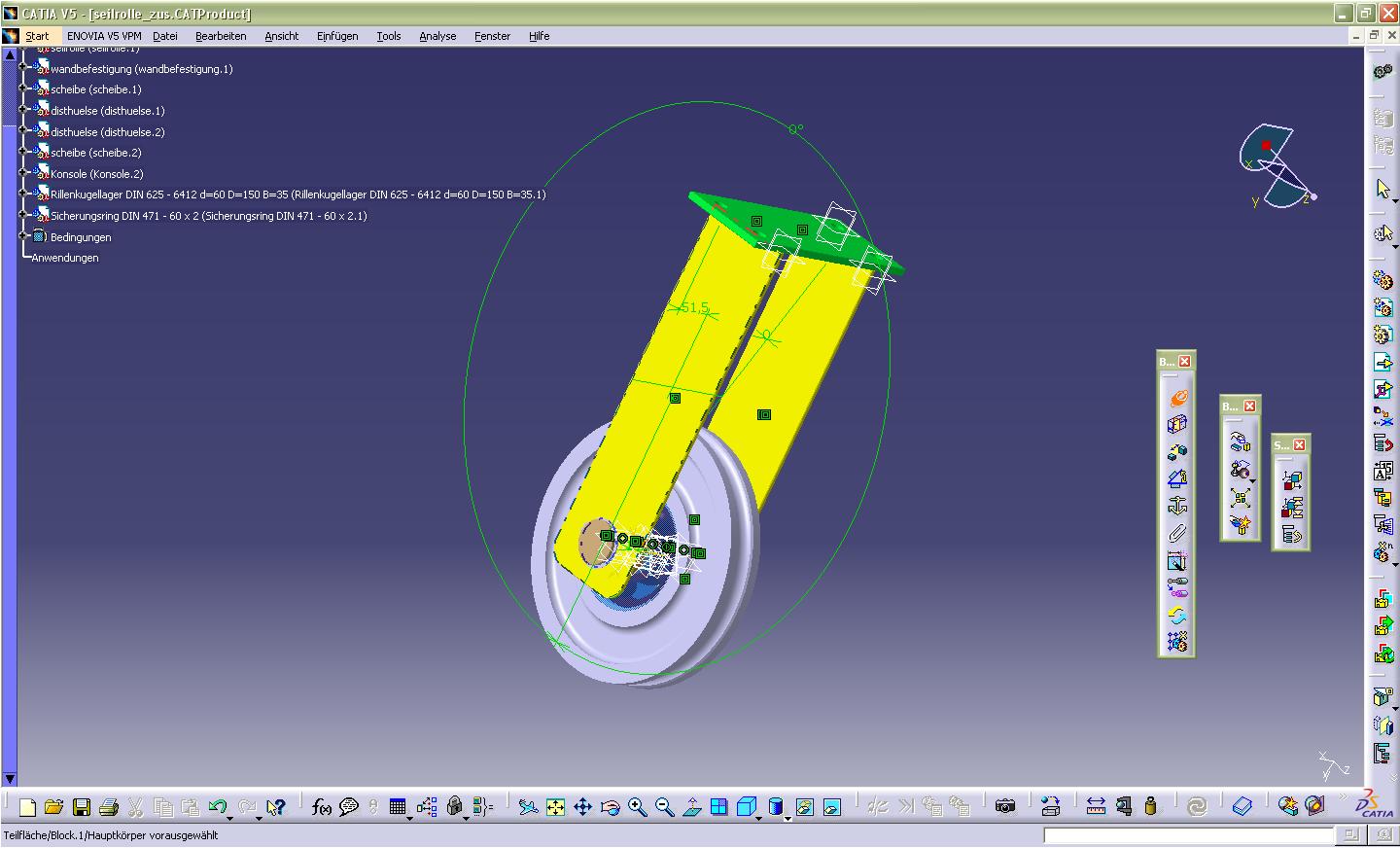Click the Angle Constraint icon
Image resolution: width=1400 pixels, height=848 pixels.
1177,478
